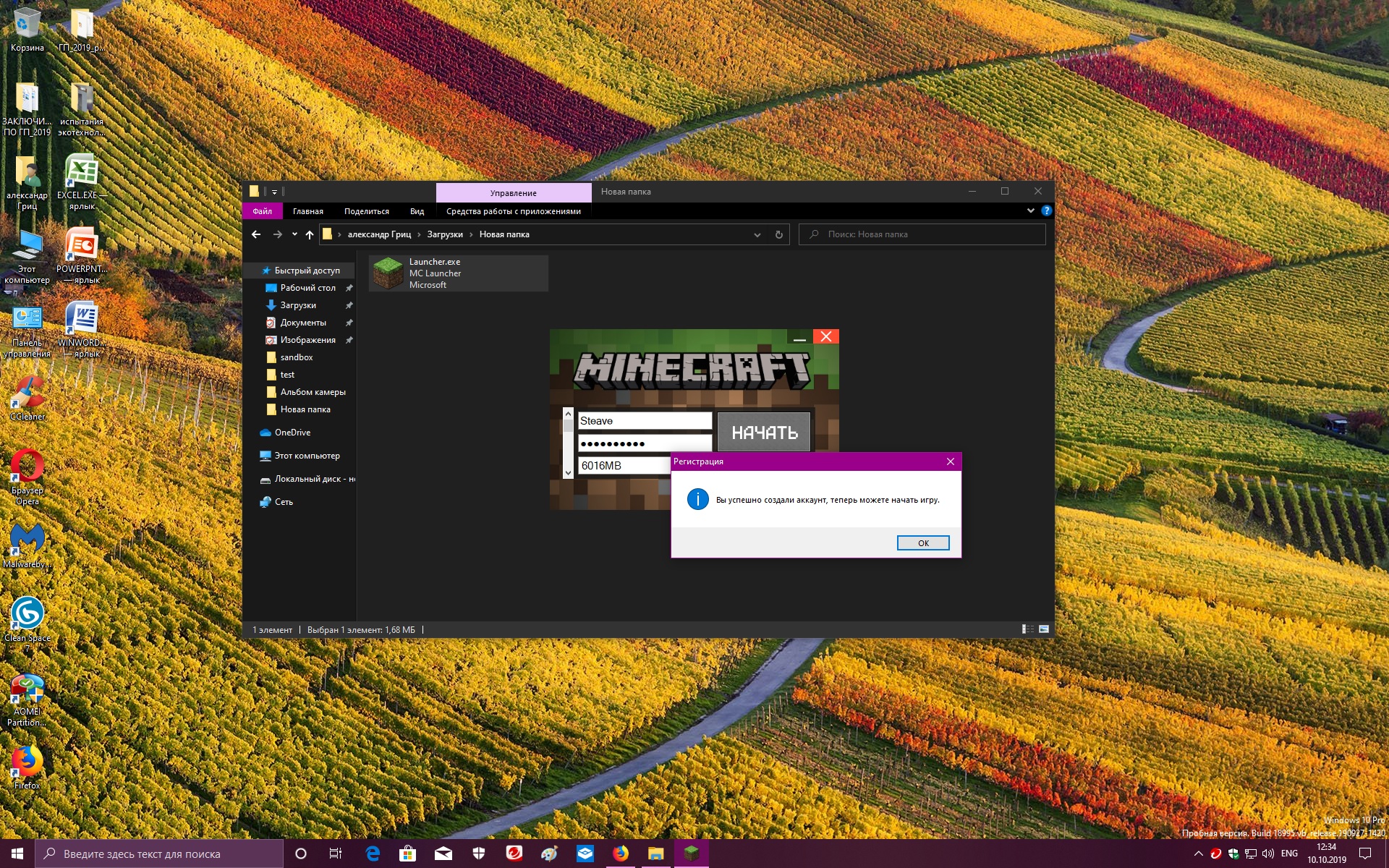Refresh the current folder view

pyautogui.click(x=779, y=234)
